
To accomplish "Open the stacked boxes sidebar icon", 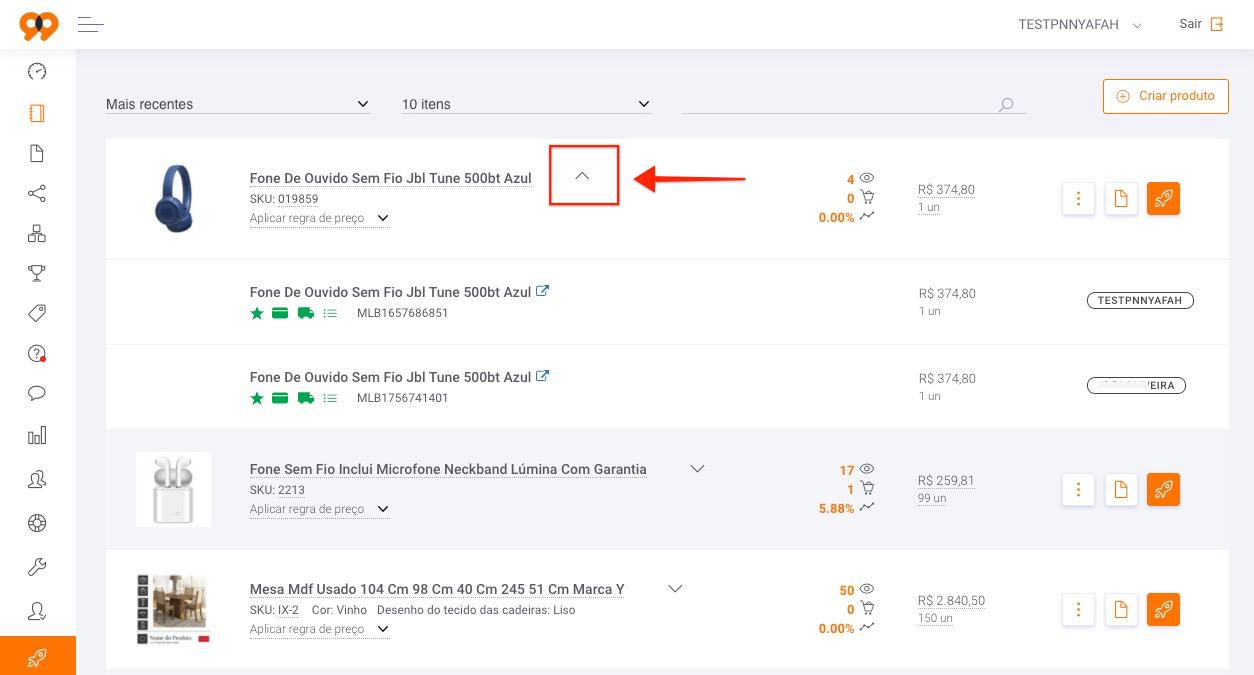I will 37,234.
